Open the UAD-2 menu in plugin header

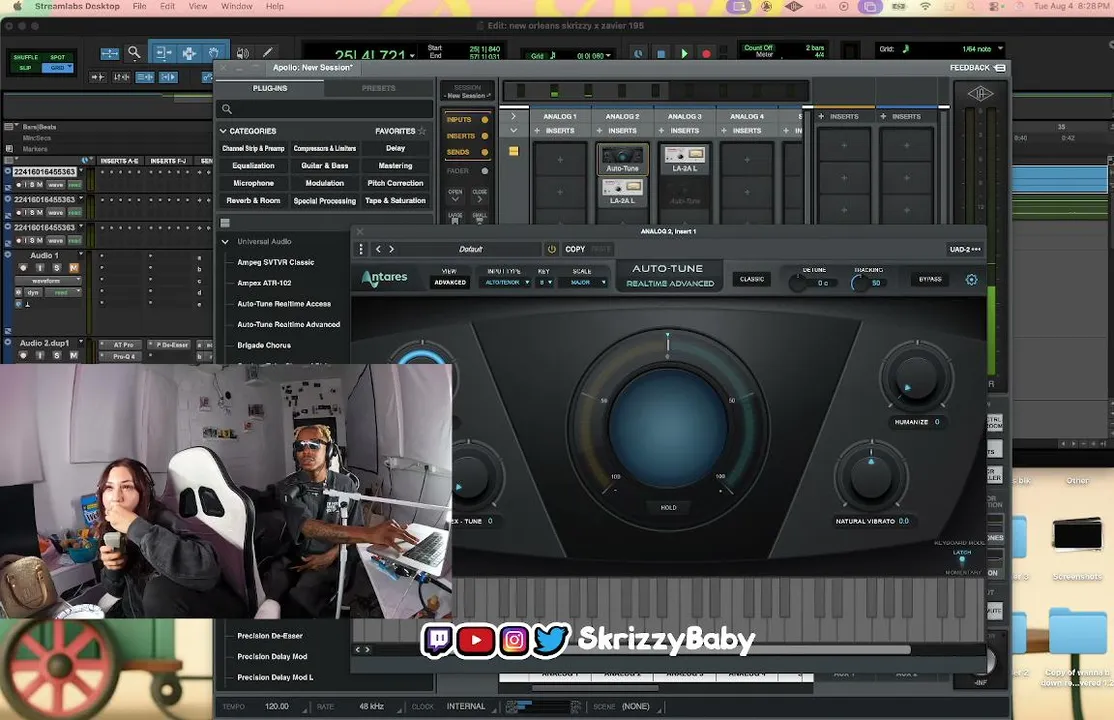click(965, 249)
